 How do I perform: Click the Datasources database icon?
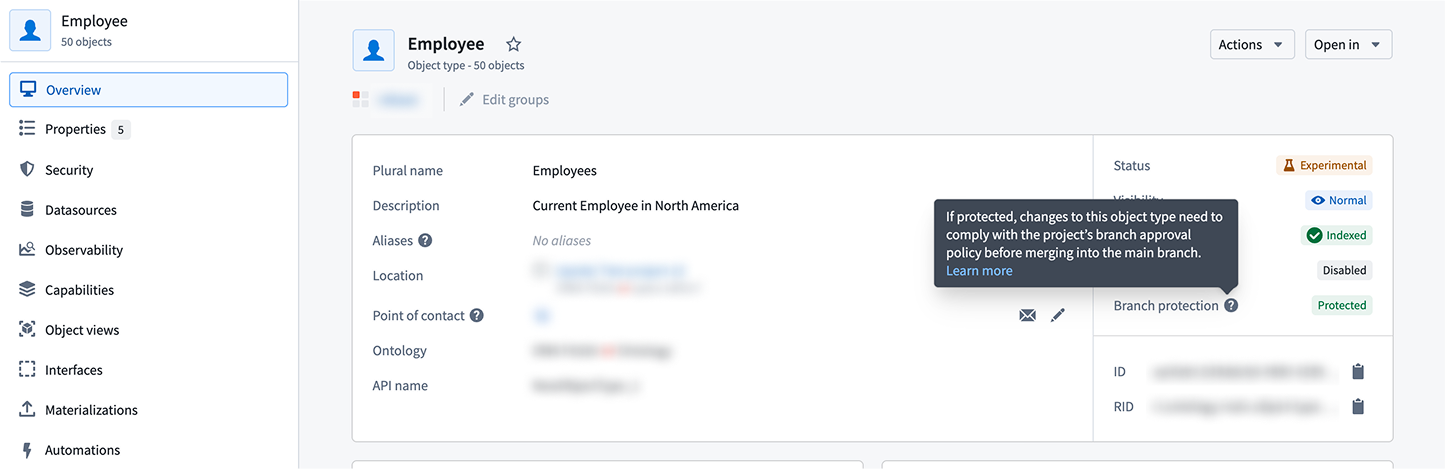pos(27,210)
